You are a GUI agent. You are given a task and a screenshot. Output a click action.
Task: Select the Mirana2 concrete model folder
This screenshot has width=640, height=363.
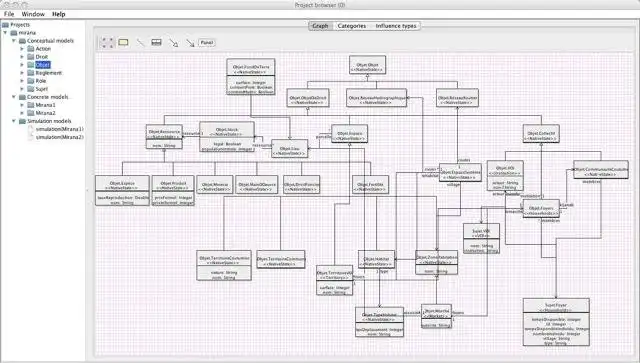[x=45, y=113]
